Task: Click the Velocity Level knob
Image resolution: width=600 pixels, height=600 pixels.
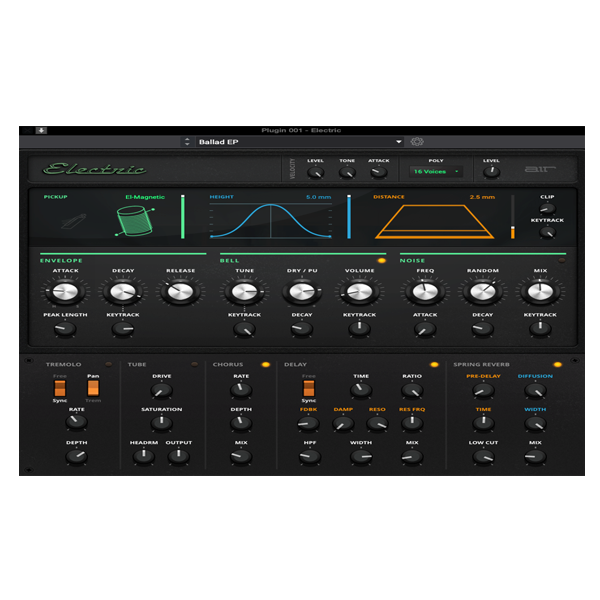Action: 315,173
